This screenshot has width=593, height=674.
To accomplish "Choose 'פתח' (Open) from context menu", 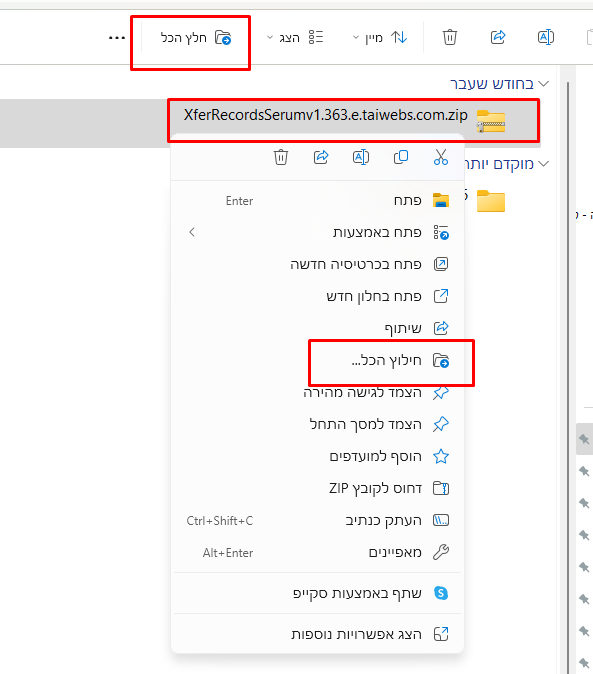I will coord(318,201).
